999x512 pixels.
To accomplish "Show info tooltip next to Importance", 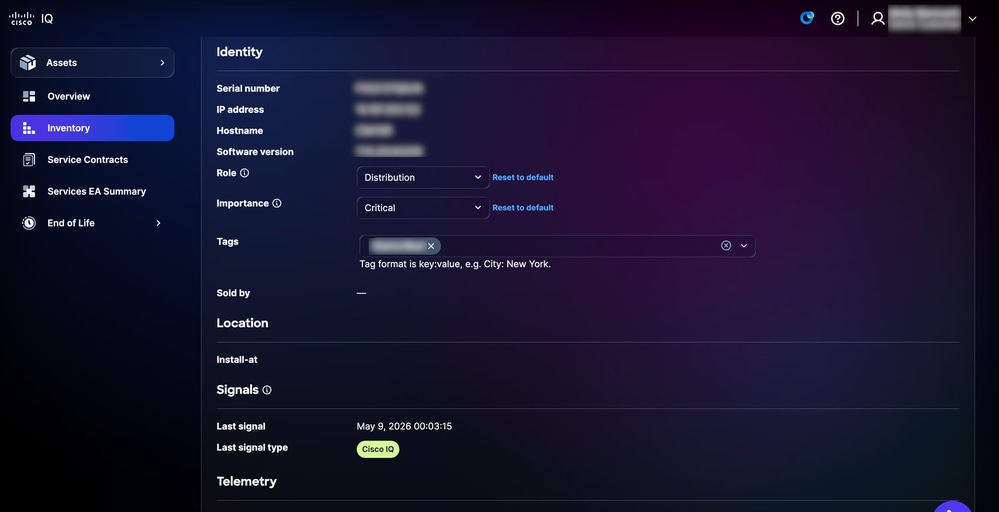I will (x=277, y=203).
